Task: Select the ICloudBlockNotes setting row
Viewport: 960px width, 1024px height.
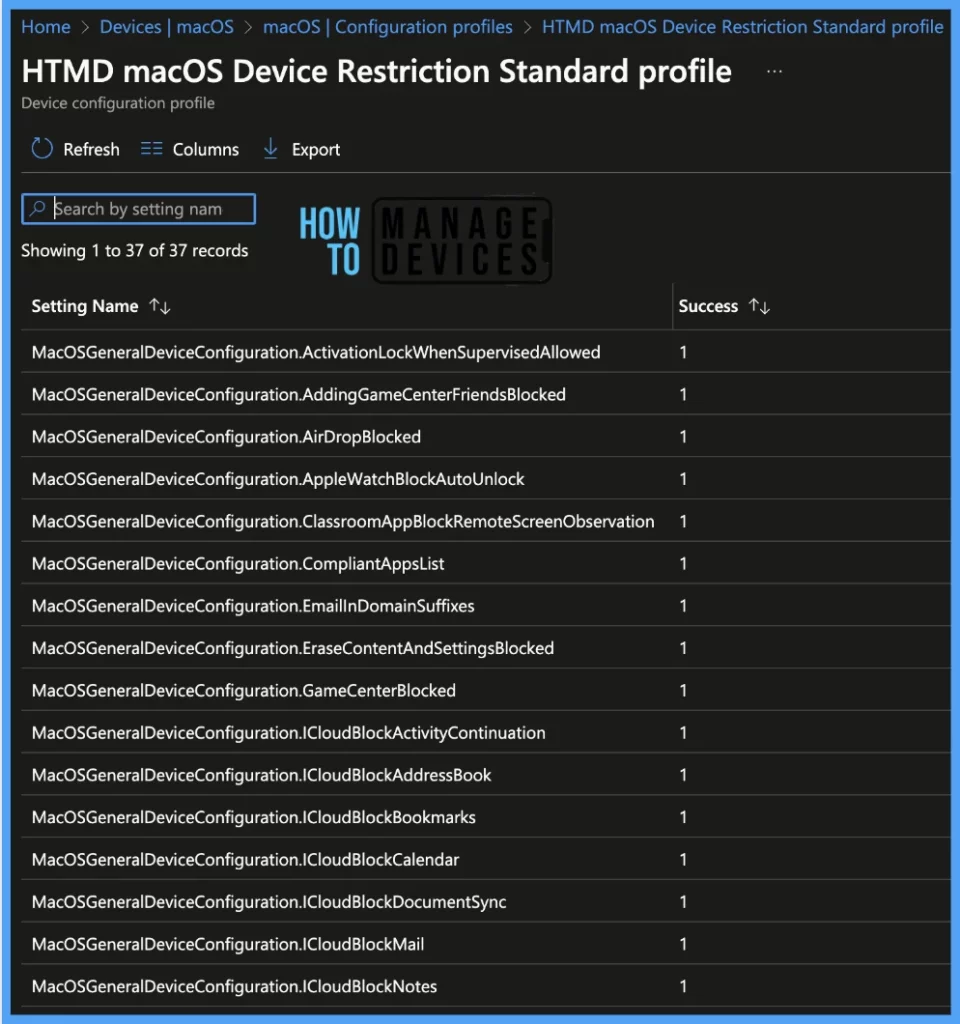Action: point(485,986)
